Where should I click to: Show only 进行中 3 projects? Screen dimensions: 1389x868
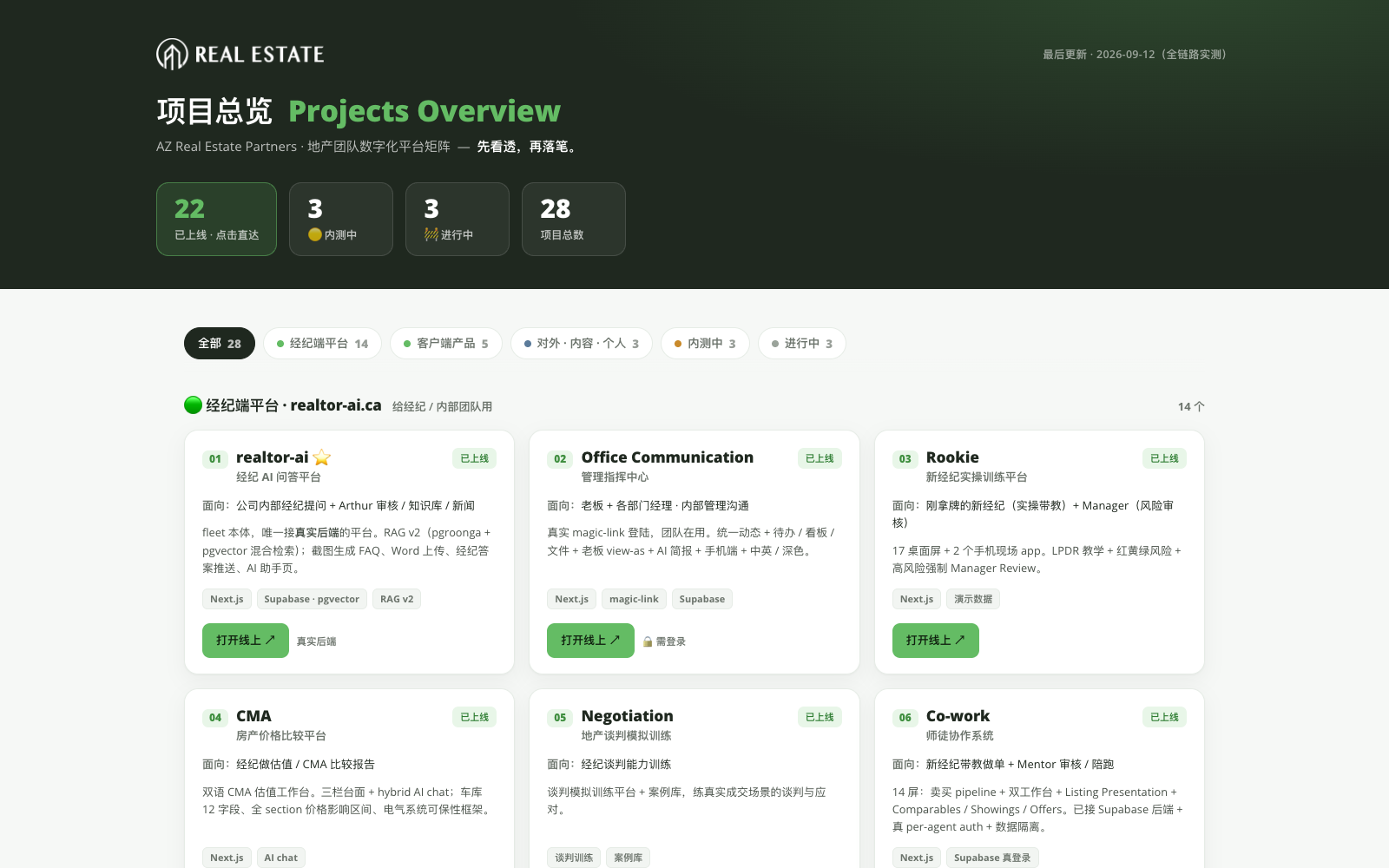[802, 344]
